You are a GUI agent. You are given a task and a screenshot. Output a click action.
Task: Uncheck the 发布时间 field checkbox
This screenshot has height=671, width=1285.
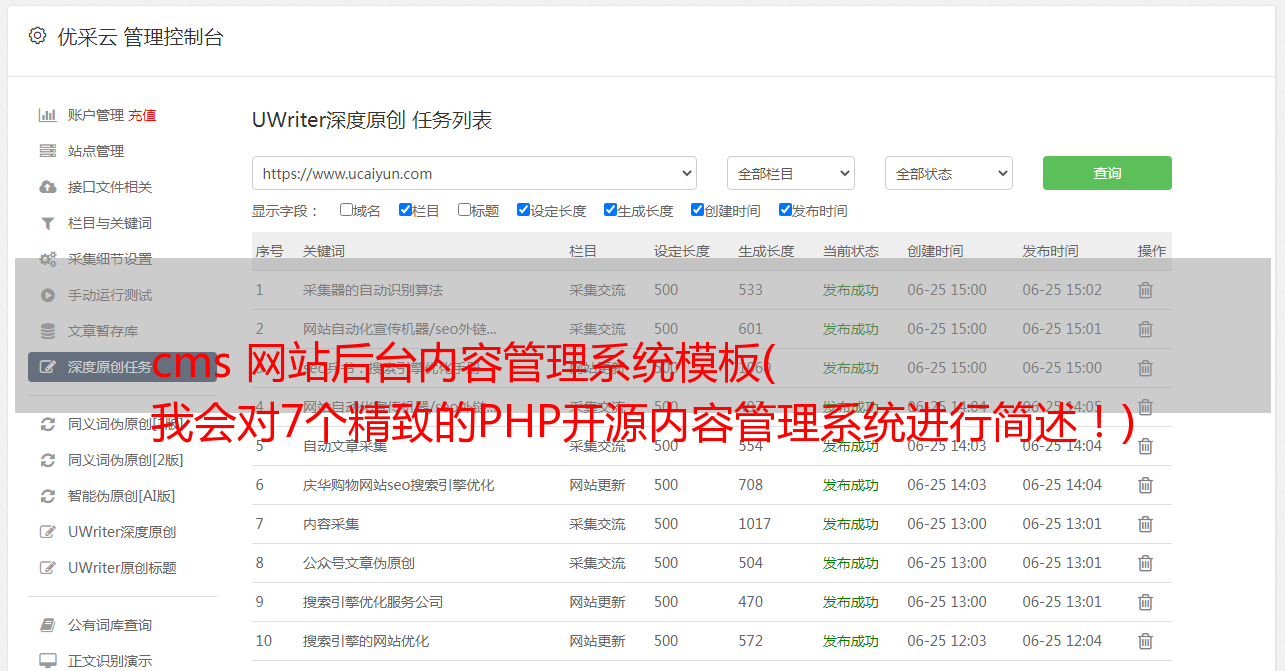[785, 210]
